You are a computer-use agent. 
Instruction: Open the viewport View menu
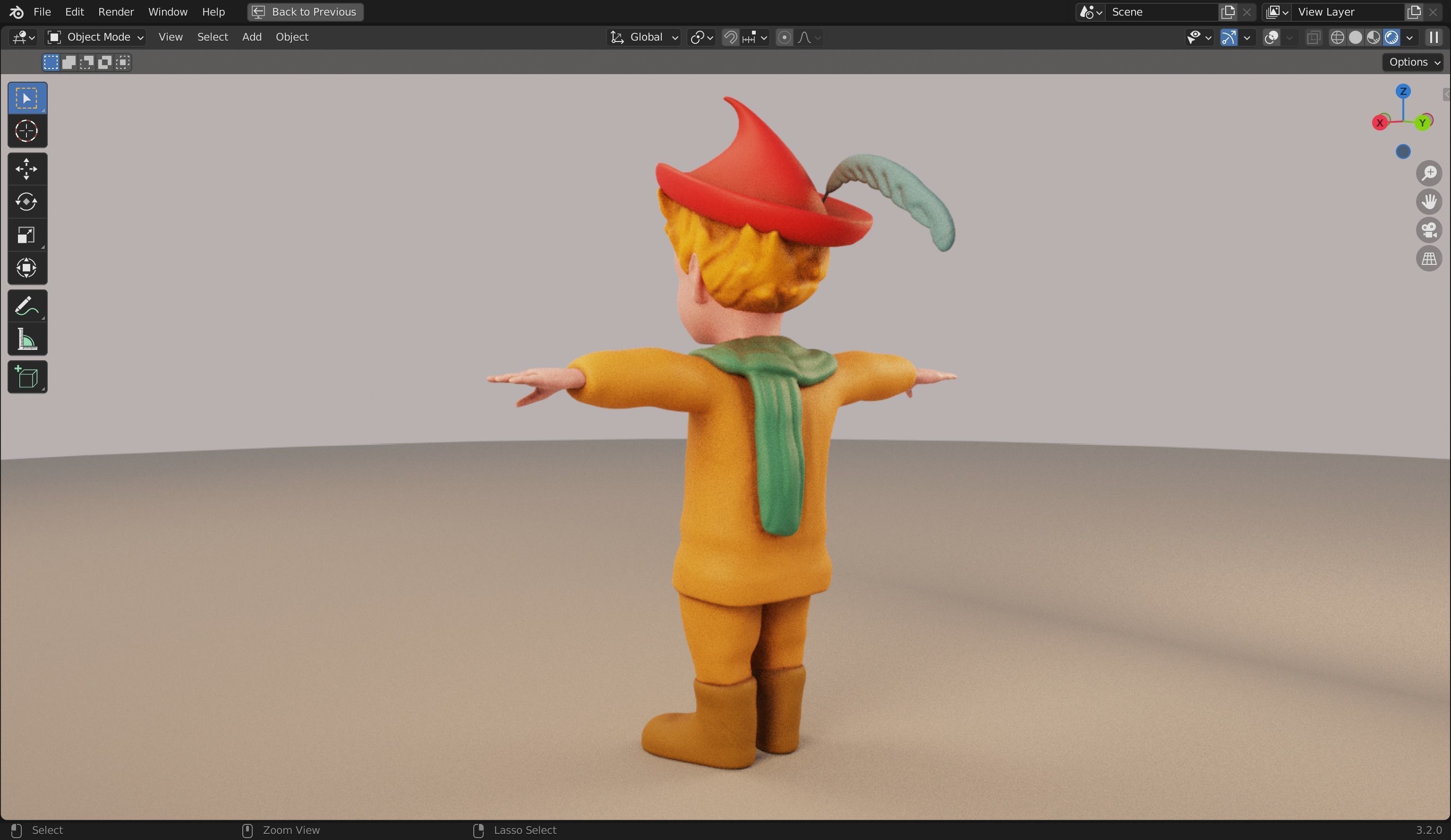[x=171, y=37]
